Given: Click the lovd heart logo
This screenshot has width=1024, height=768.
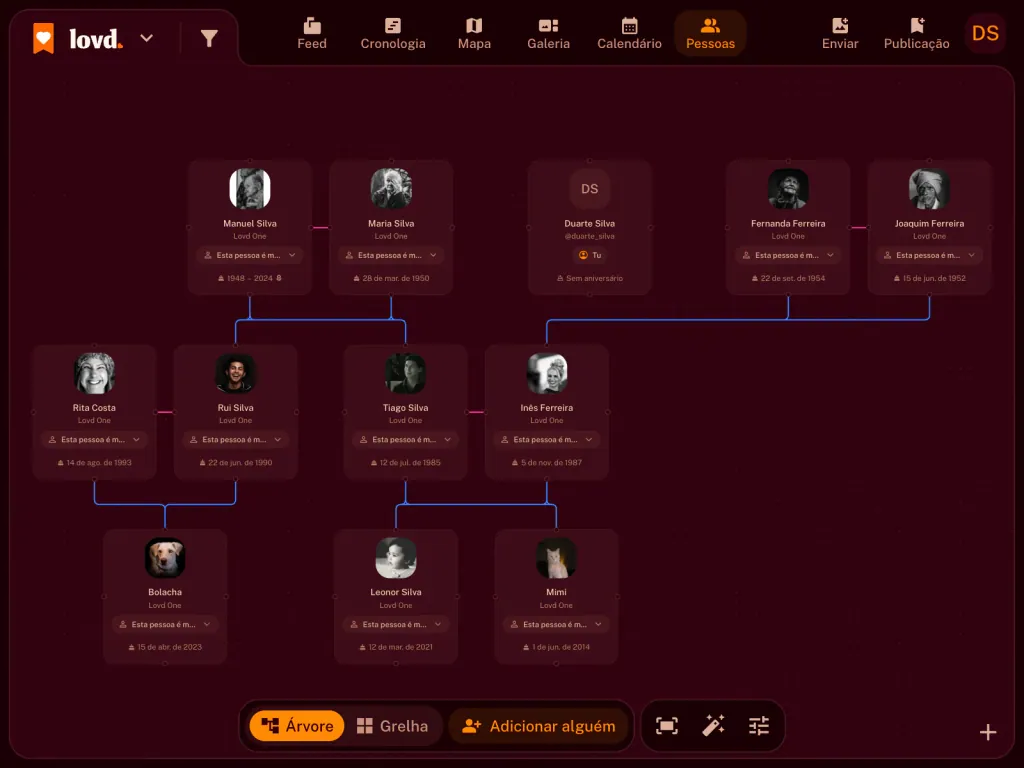Looking at the screenshot, I should pyautogui.click(x=44, y=39).
